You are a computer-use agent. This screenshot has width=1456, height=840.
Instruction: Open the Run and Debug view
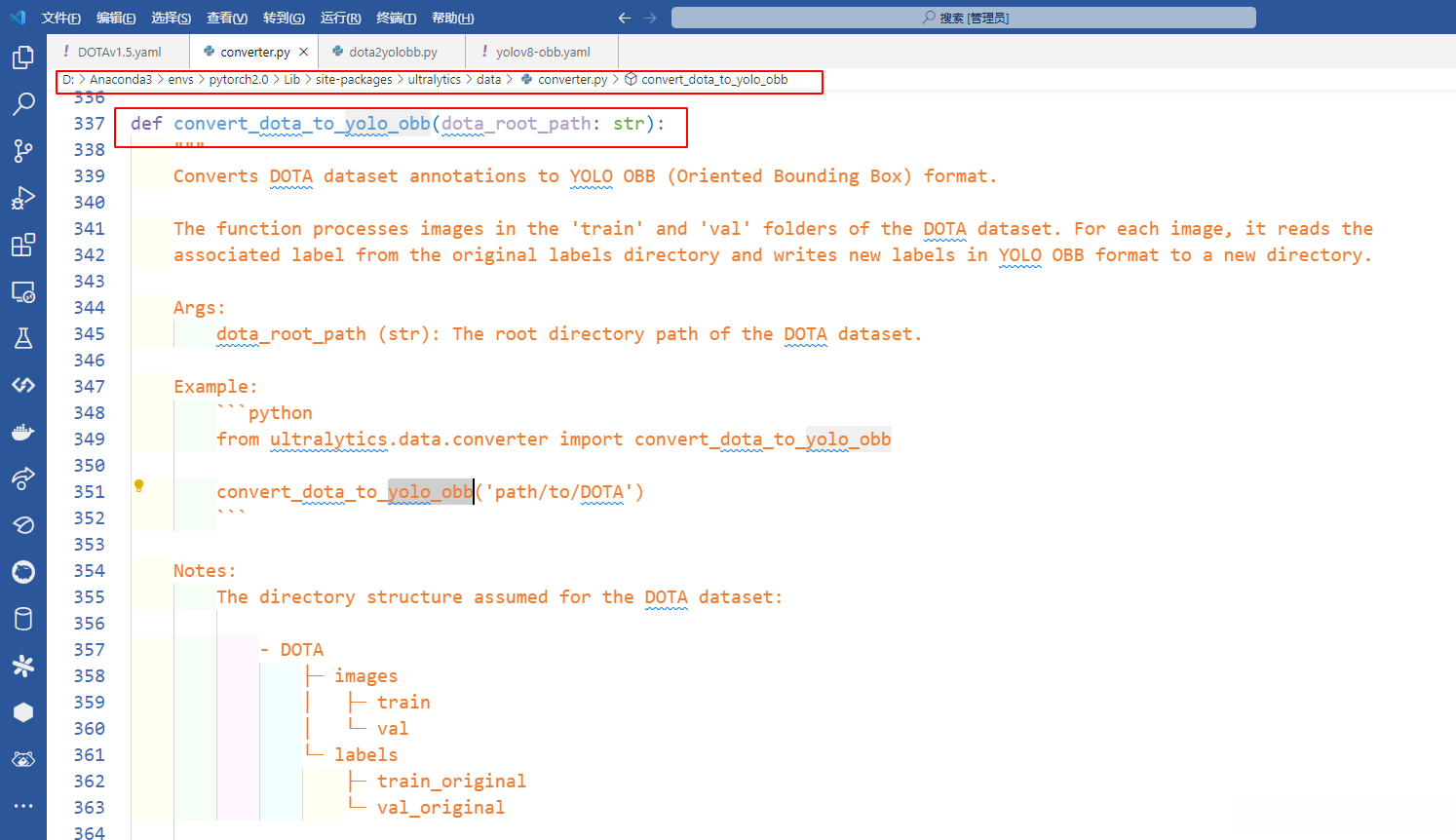click(23, 198)
